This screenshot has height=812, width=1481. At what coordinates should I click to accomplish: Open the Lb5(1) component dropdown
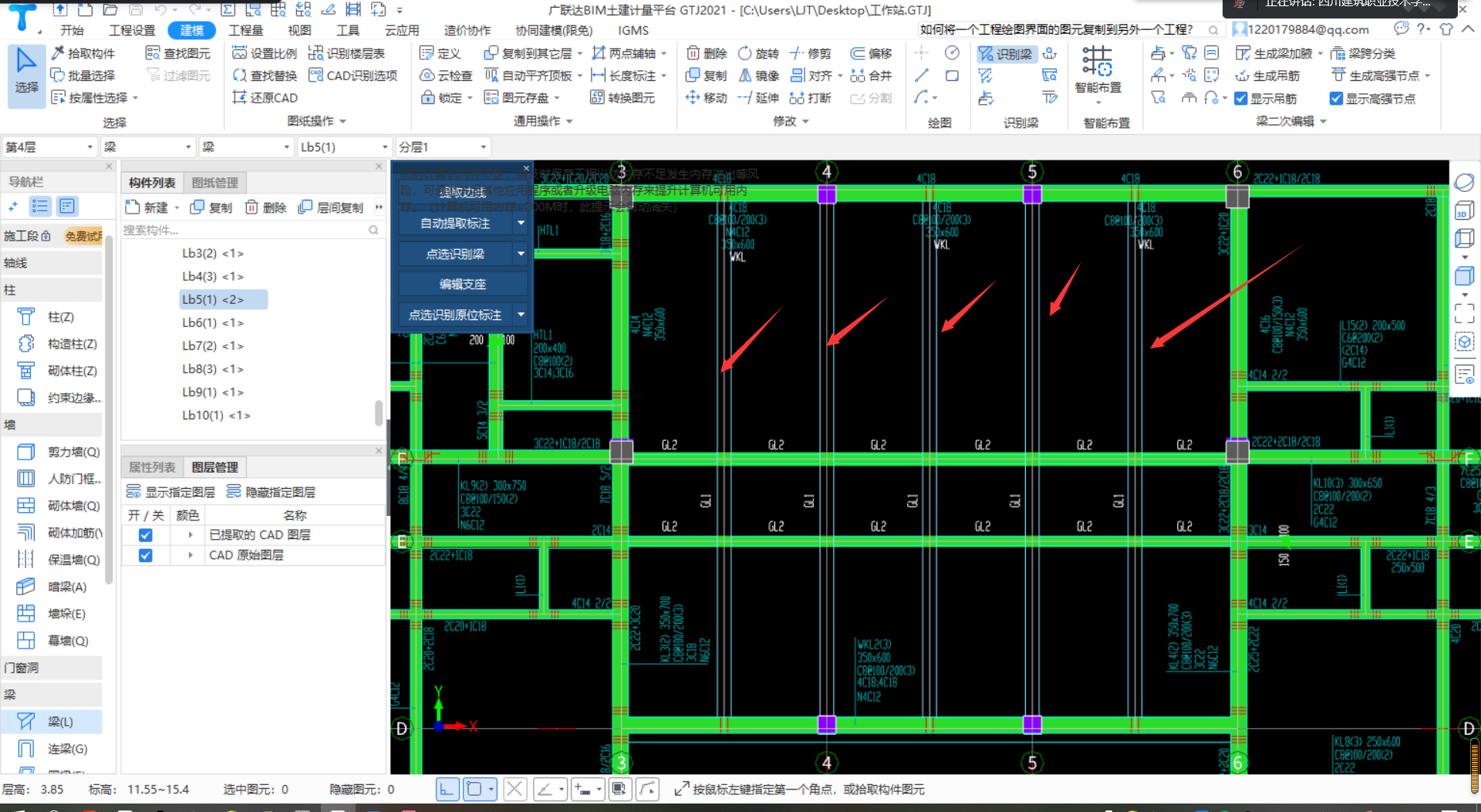click(344, 147)
